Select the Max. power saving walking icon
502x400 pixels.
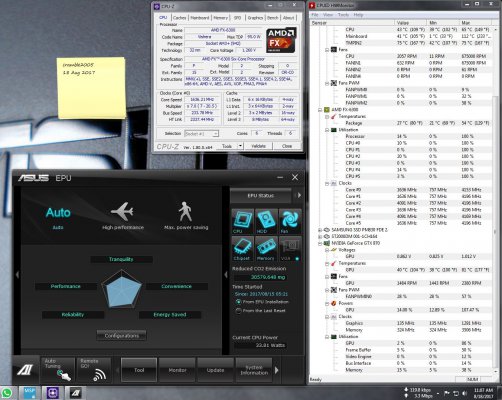click(x=185, y=211)
